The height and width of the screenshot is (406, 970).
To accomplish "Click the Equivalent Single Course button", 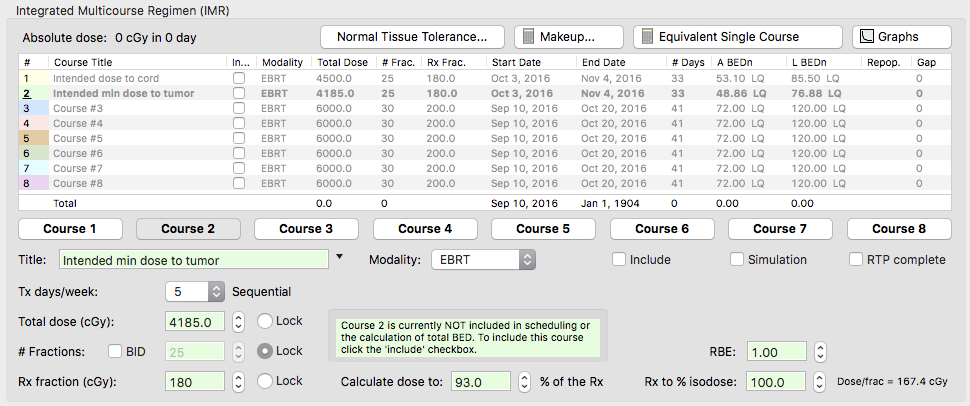I will (x=737, y=37).
